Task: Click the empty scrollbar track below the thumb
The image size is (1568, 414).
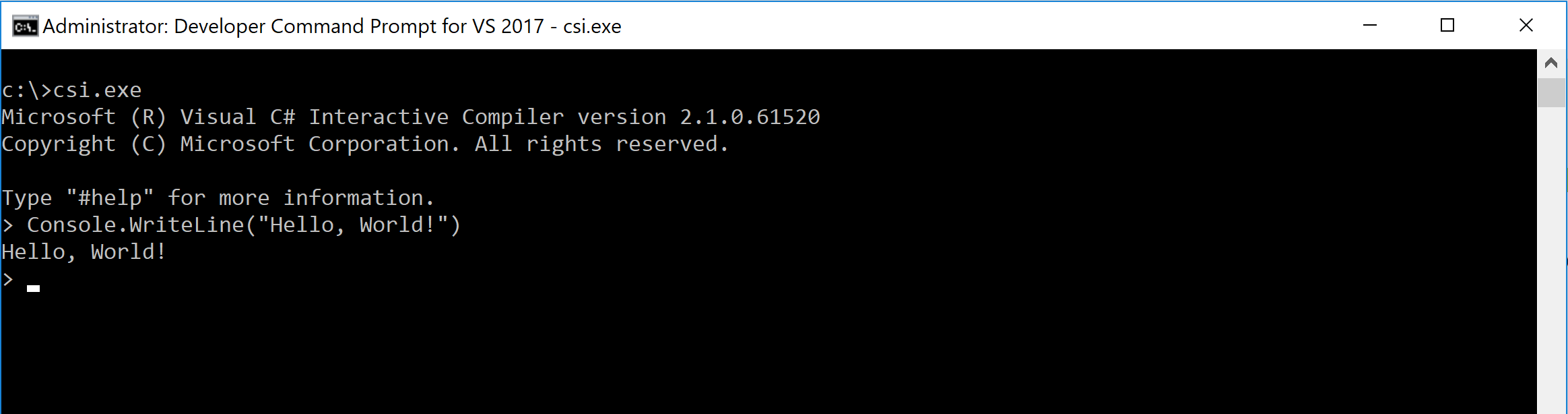Action: pos(1551,260)
